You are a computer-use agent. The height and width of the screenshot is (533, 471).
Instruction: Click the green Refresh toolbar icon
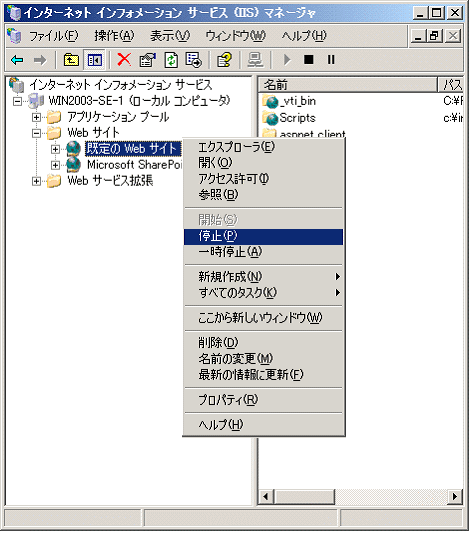pyautogui.click(x=171, y=60)
